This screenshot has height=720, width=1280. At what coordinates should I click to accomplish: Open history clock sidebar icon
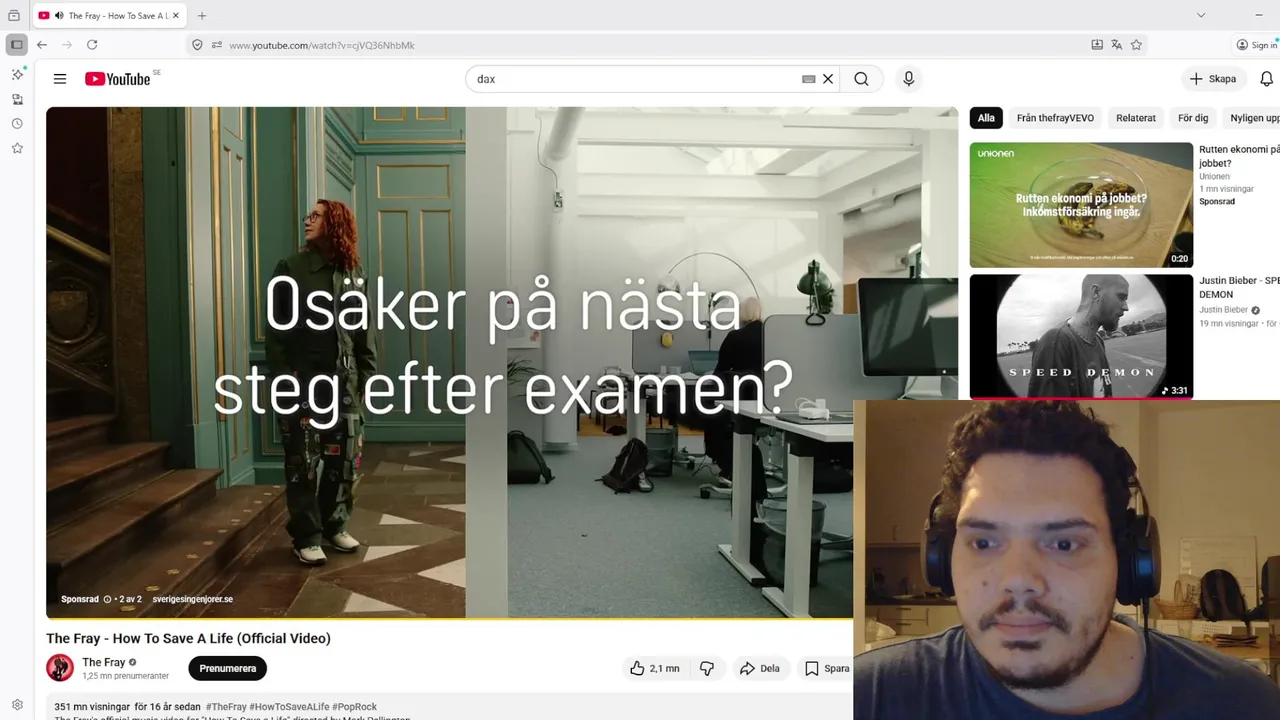click(17, 124)
